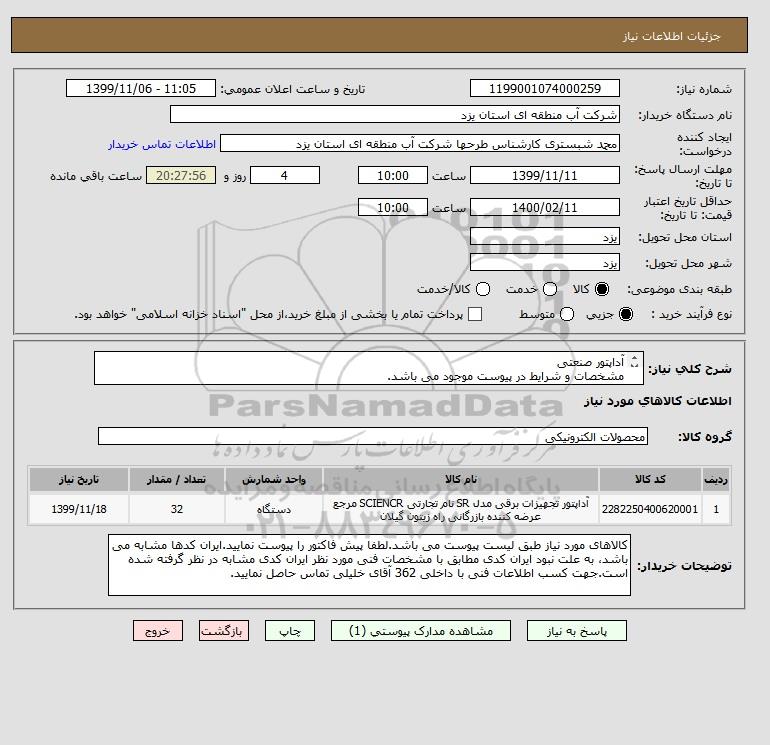The image size is (770, 745).
Task: Select the کالا radio button
Action: 602,289
